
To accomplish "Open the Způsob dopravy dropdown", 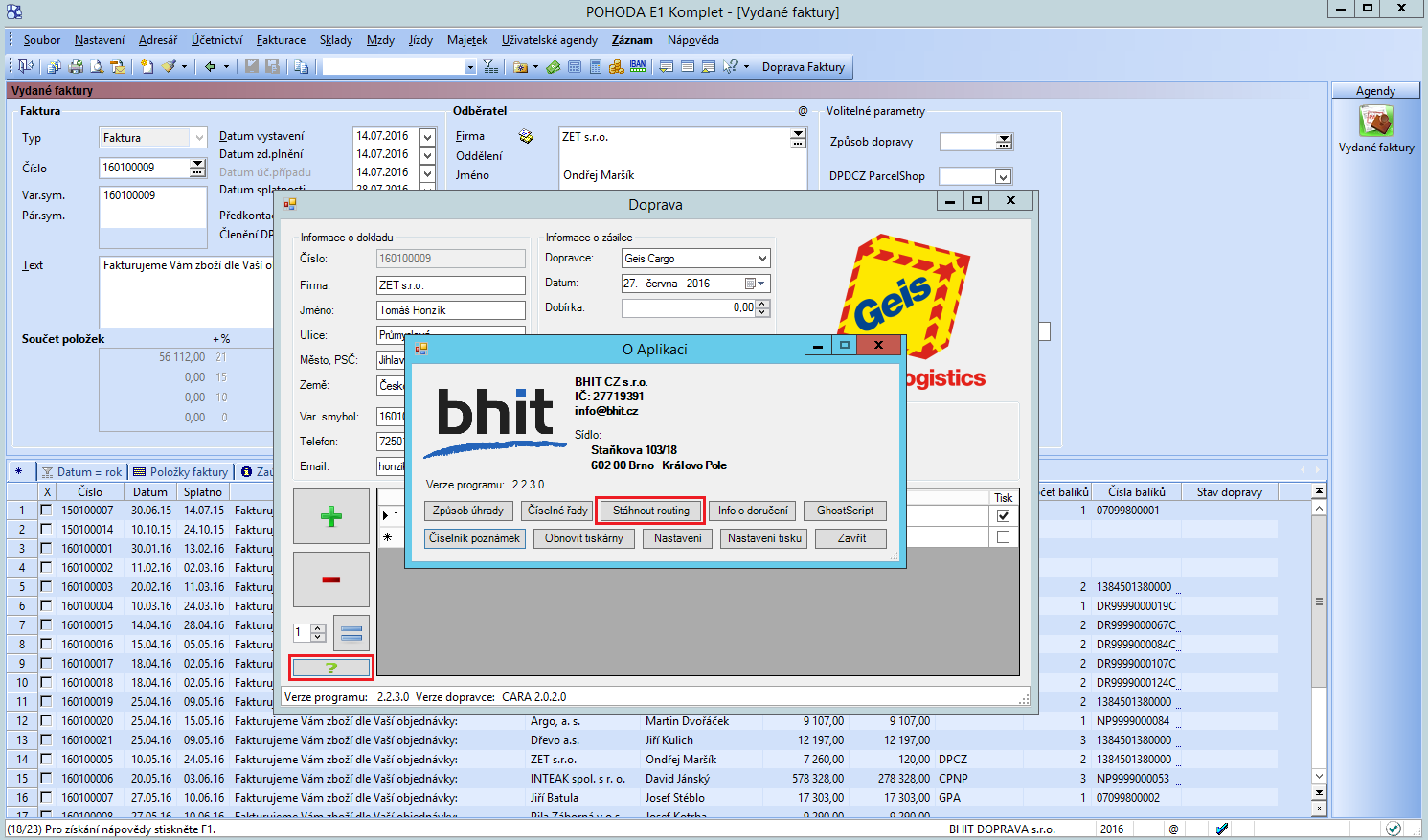I will pos(1004,142).
